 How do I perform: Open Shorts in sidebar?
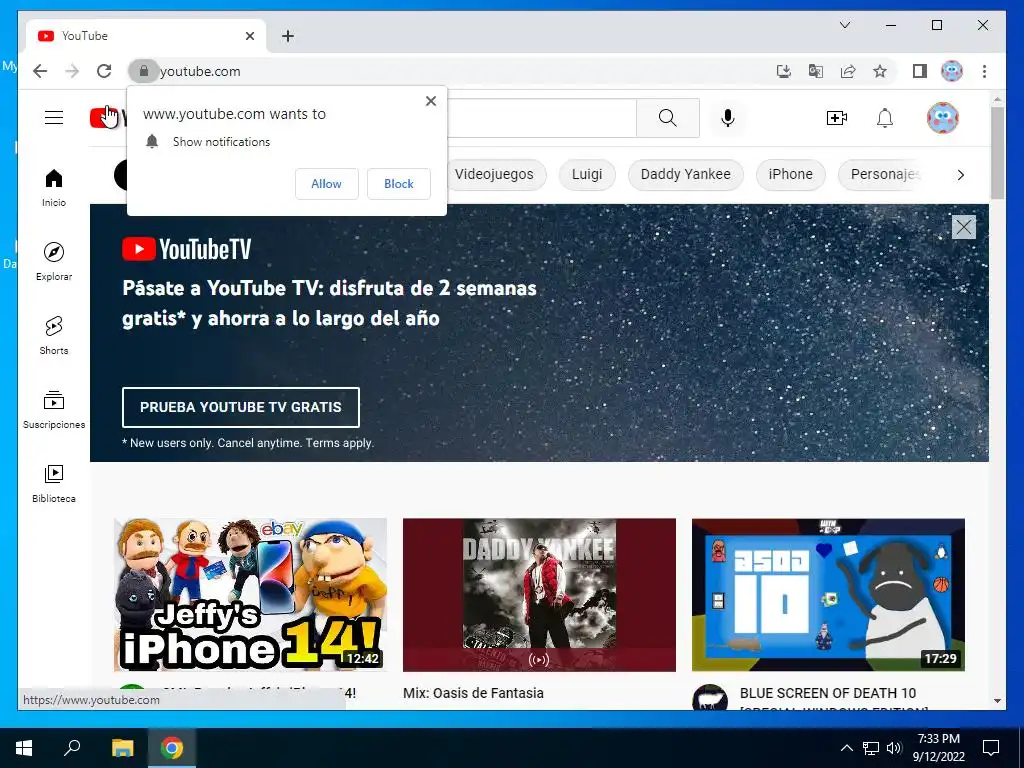click(x=54, y=336)
